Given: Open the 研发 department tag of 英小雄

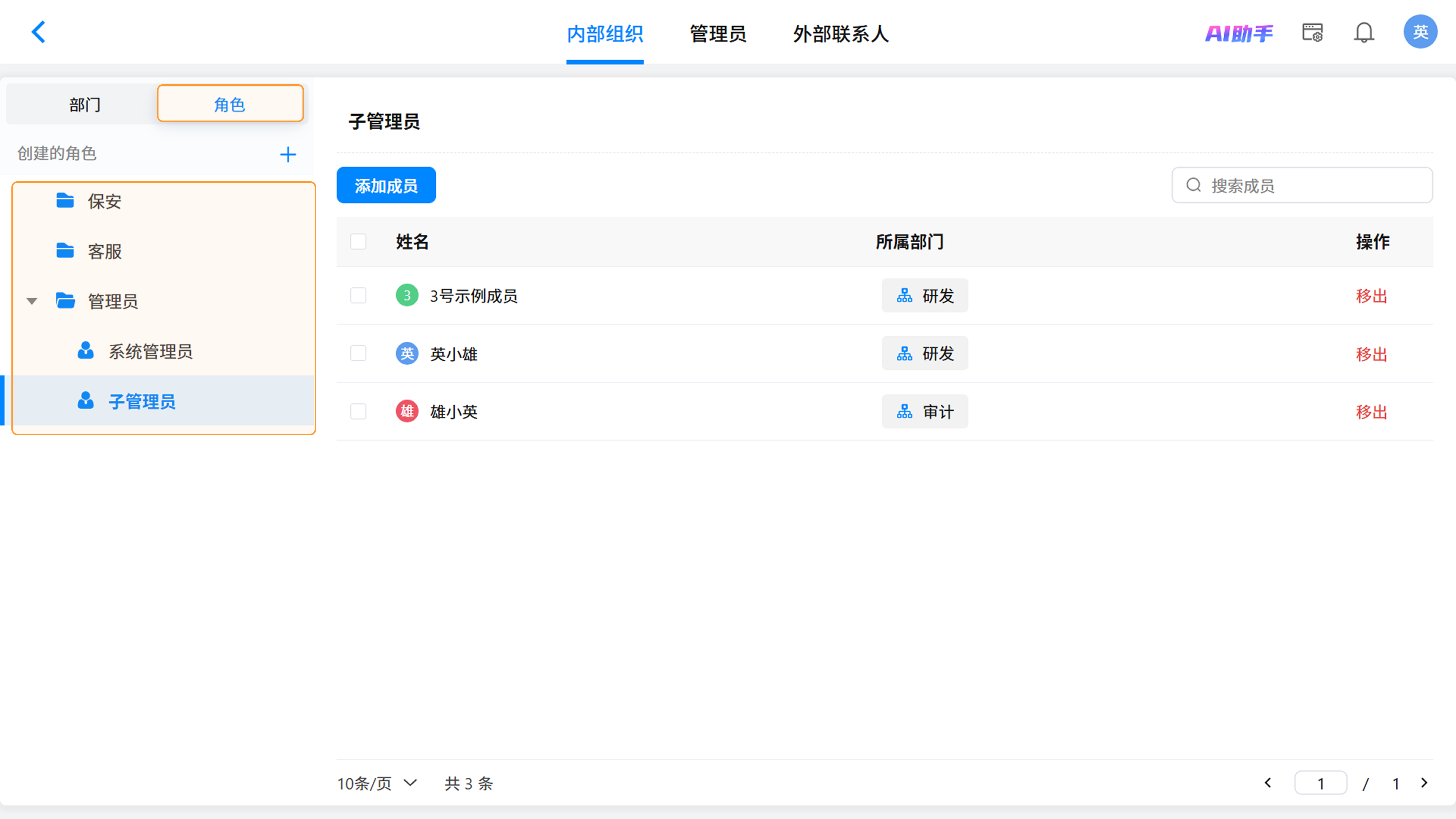Looking at the screenshot, I should [x=925, y=353].
